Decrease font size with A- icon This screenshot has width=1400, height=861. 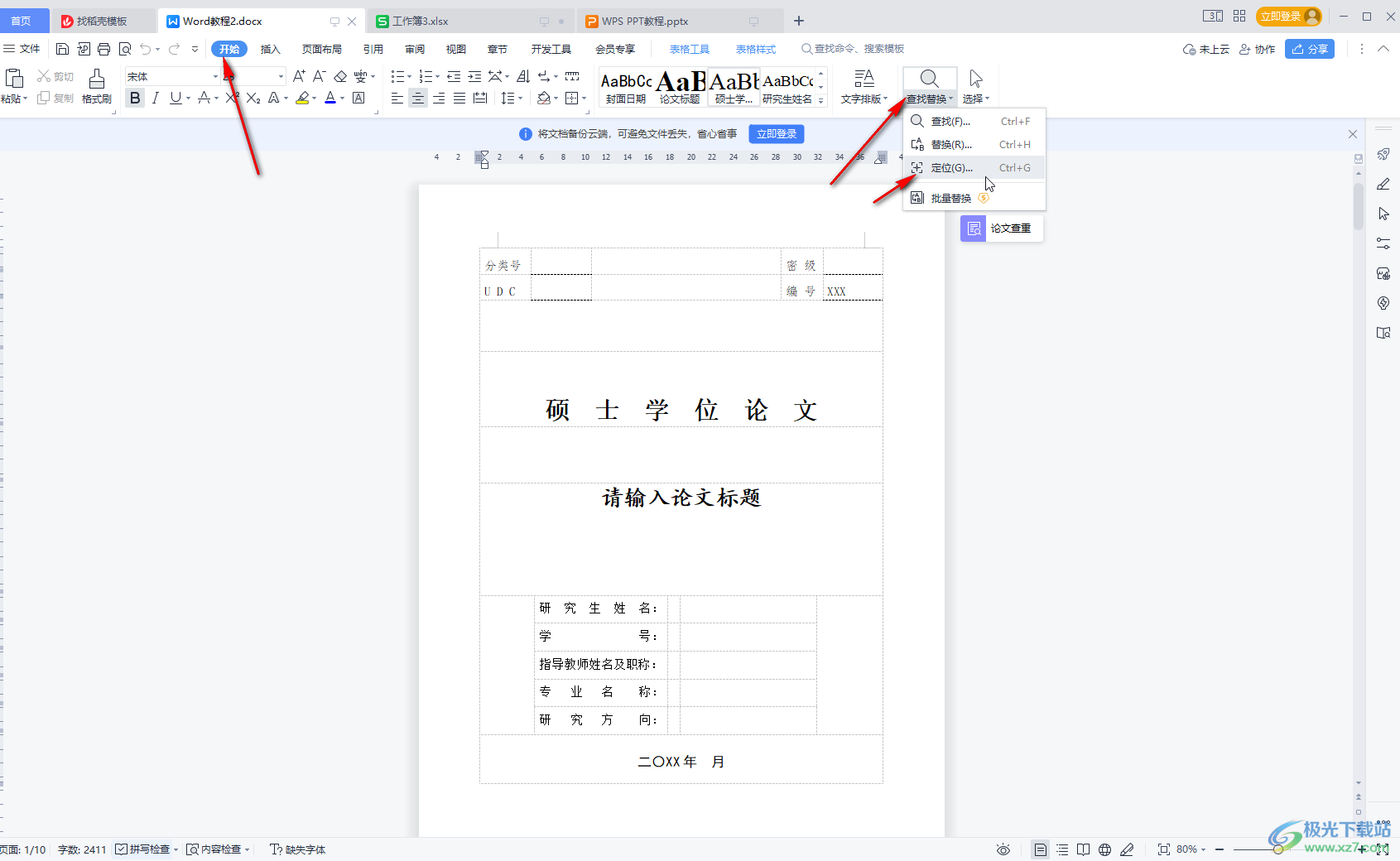[319, 76]
